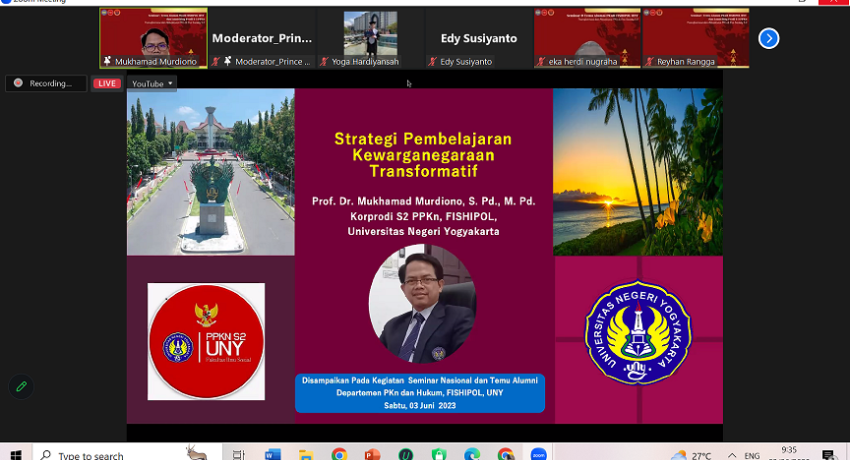Open the YouTube live stream dropdown
The height and width of the screenshot is (460, 850).
tap(152, 83)
